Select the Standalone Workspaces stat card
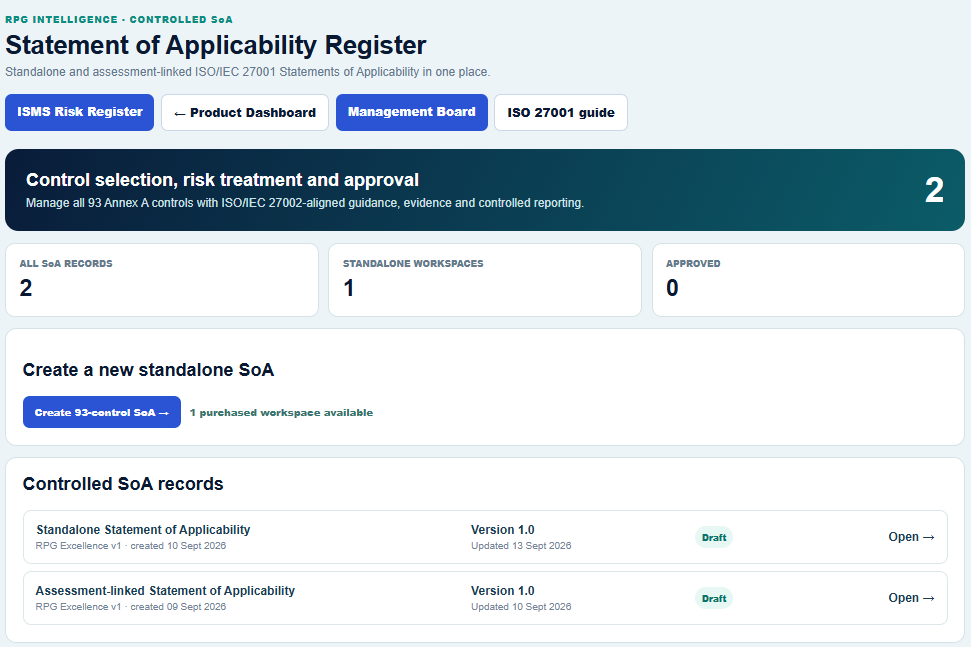 tap(485, 280)
